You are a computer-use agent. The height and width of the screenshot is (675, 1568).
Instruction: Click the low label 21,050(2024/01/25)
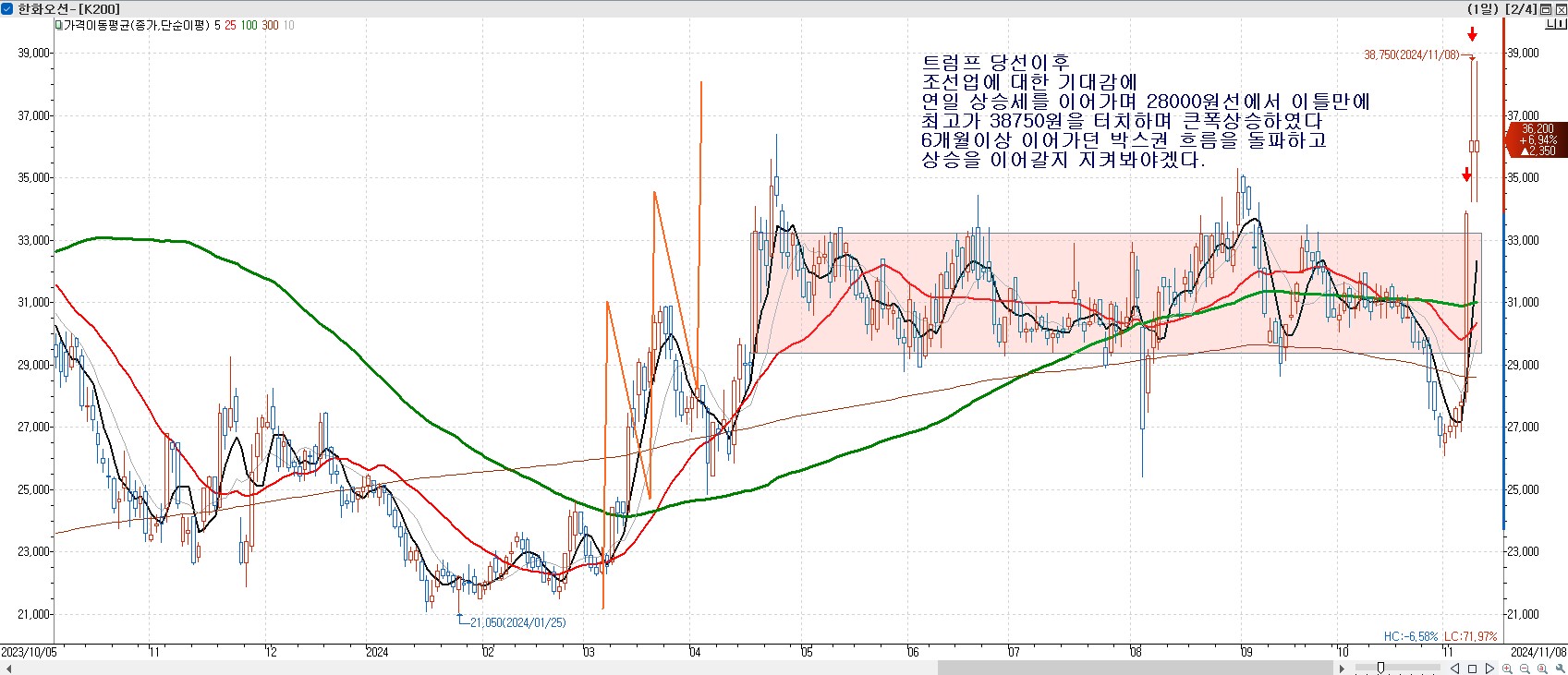(518, 622)
